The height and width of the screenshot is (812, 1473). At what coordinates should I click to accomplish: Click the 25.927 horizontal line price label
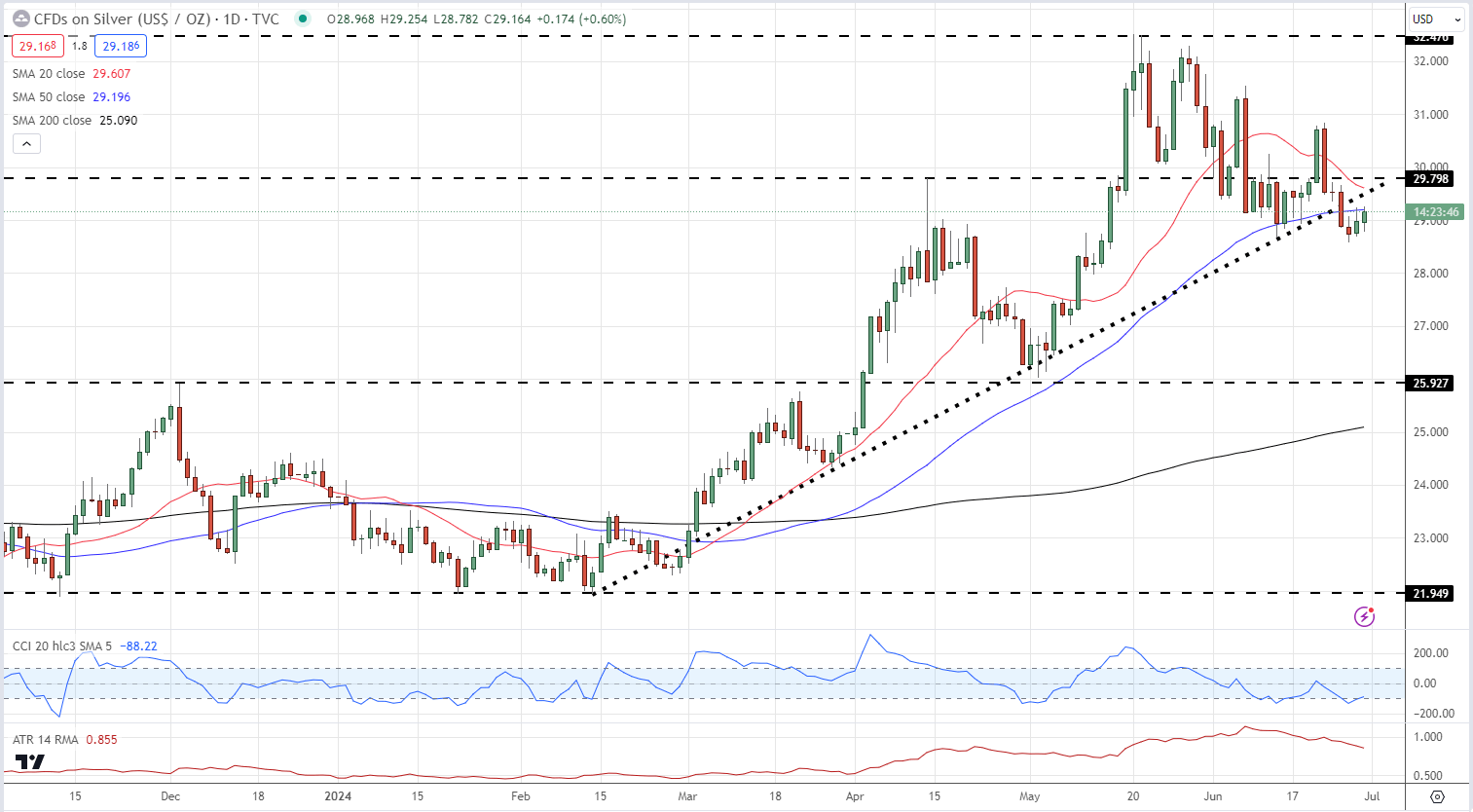pos(1431,383)
